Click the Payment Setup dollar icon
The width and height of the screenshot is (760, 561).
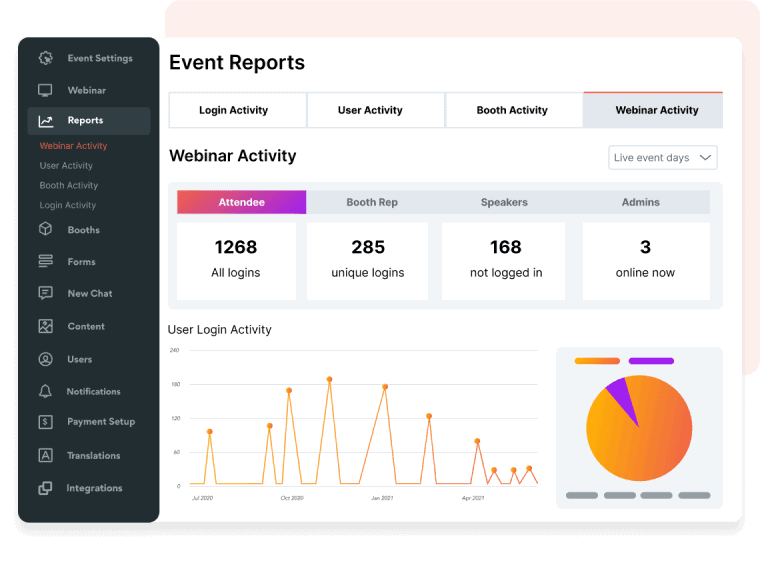click(45, 422)
